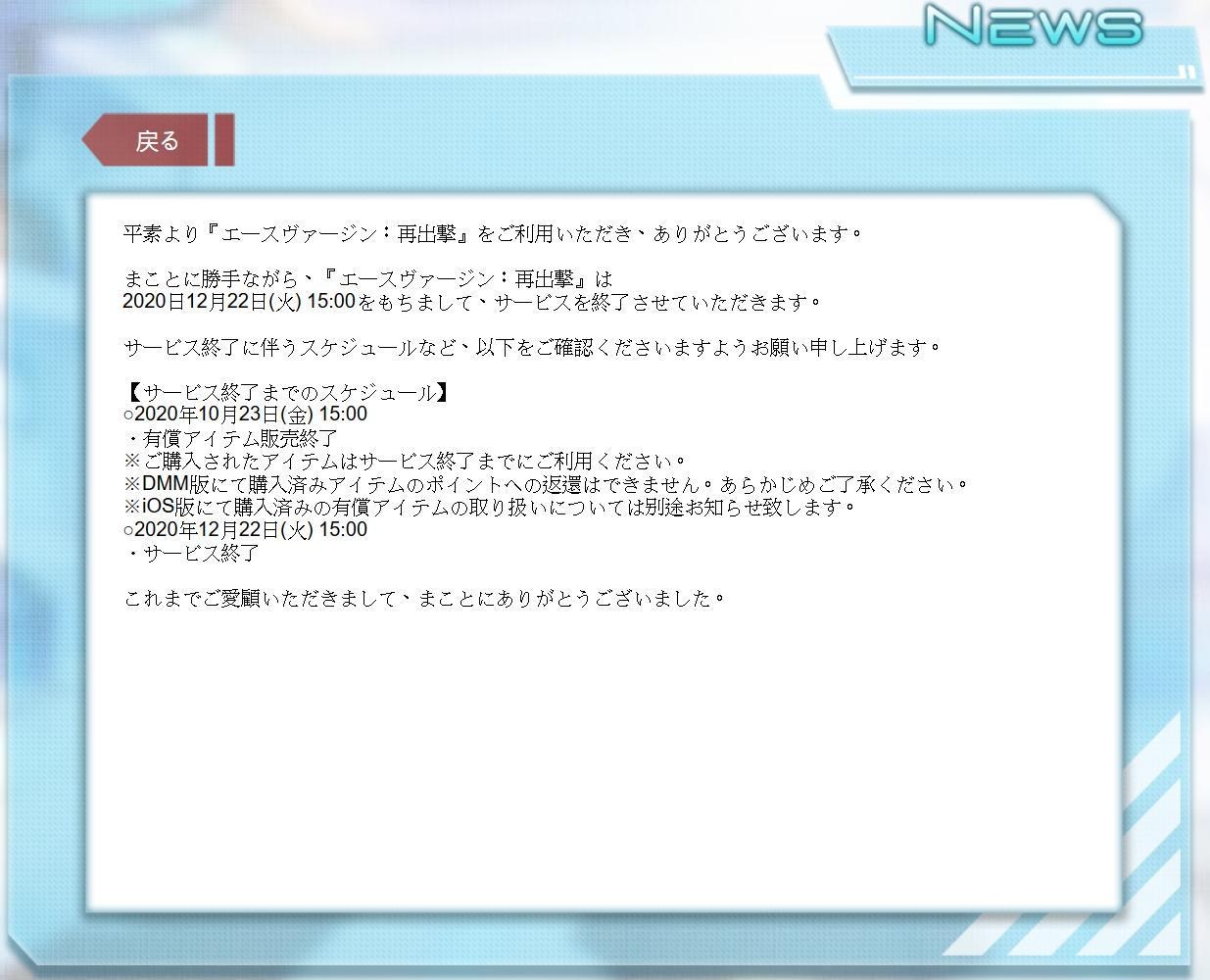This screenshot has width=1210, height=980.
Task: Click the ・サービス終了 bullet item
Action: [192, 553]
